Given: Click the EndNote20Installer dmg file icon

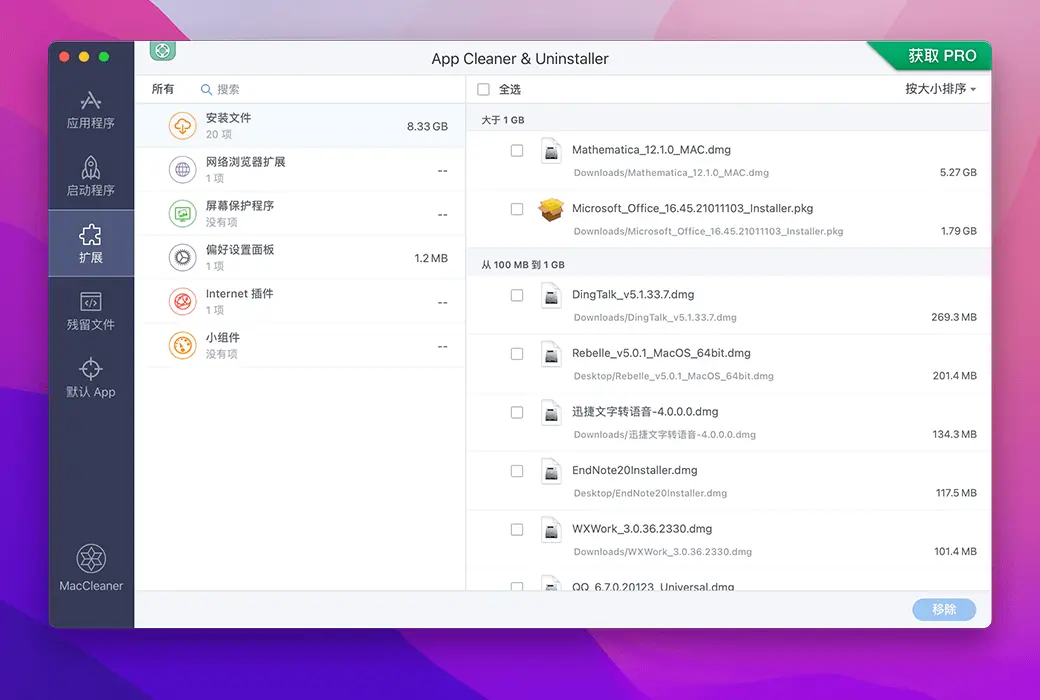Looking at the screenshot, I should pos(551,471).
